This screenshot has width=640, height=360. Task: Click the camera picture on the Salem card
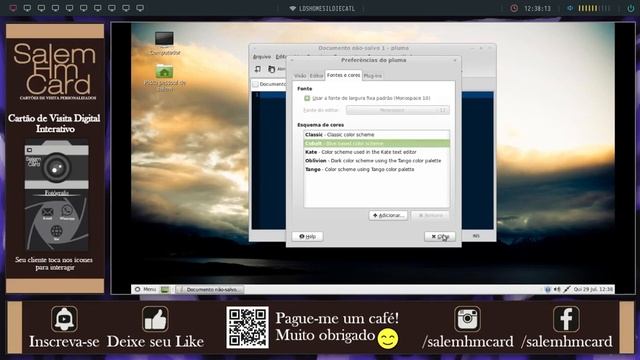pyautogui.click(x=56, y=165)
